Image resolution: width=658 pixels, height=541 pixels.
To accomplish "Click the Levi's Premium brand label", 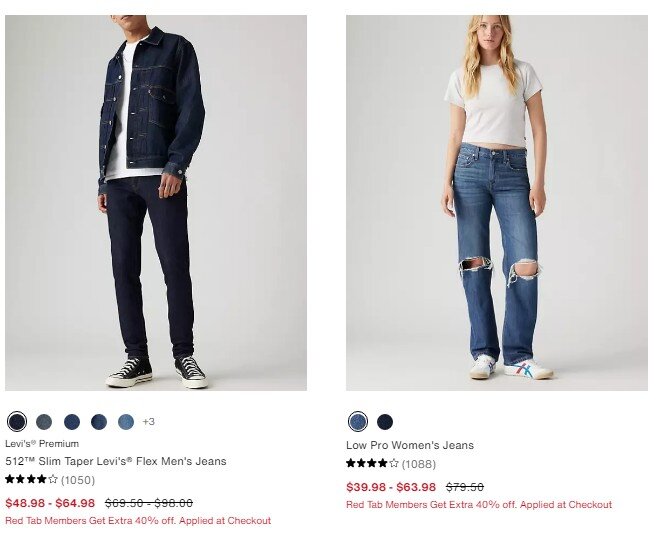I will coord(42,444).
